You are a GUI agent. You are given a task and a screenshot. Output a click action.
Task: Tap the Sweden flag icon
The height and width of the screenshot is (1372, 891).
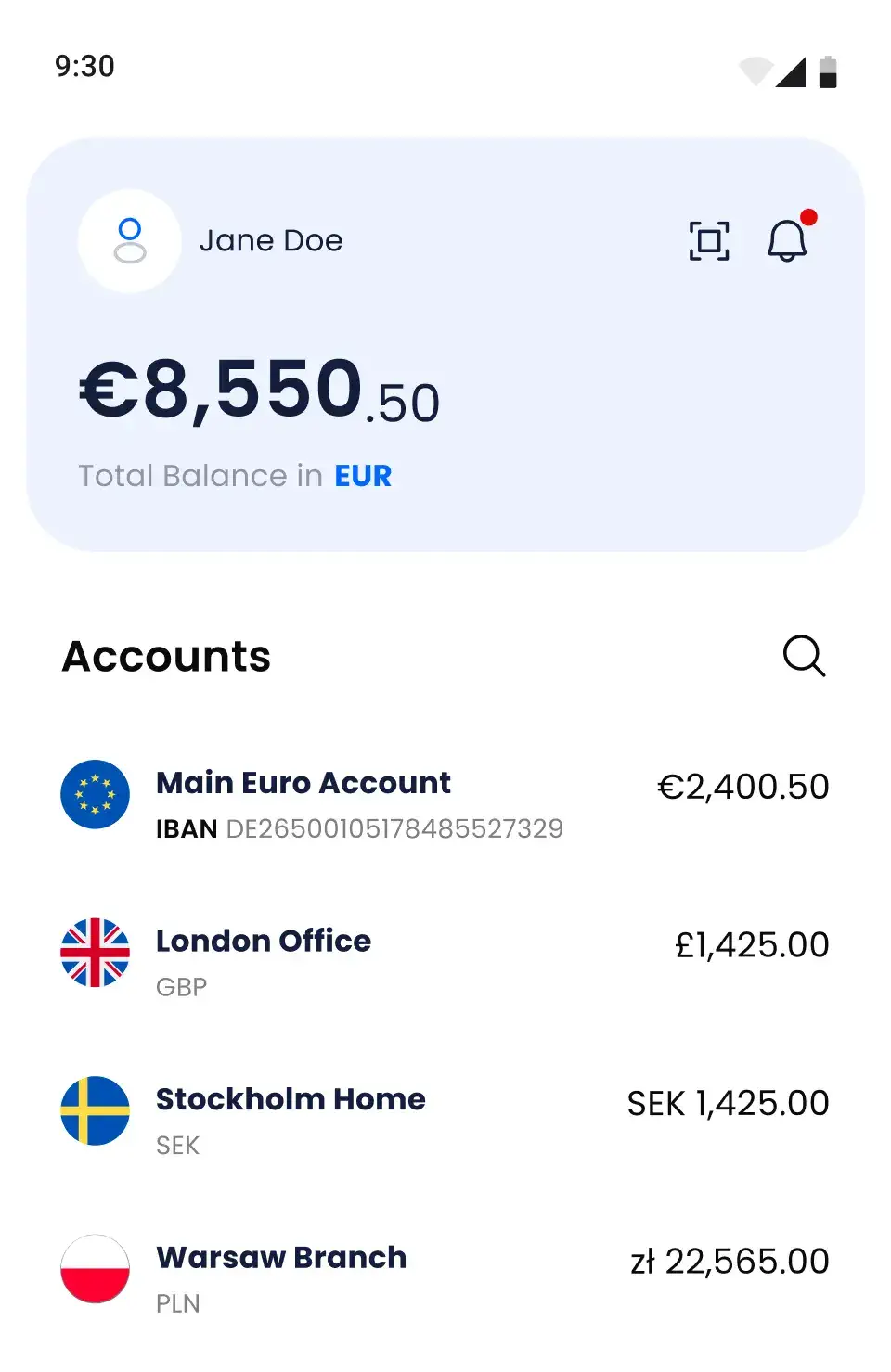[x=95, y=1110]
